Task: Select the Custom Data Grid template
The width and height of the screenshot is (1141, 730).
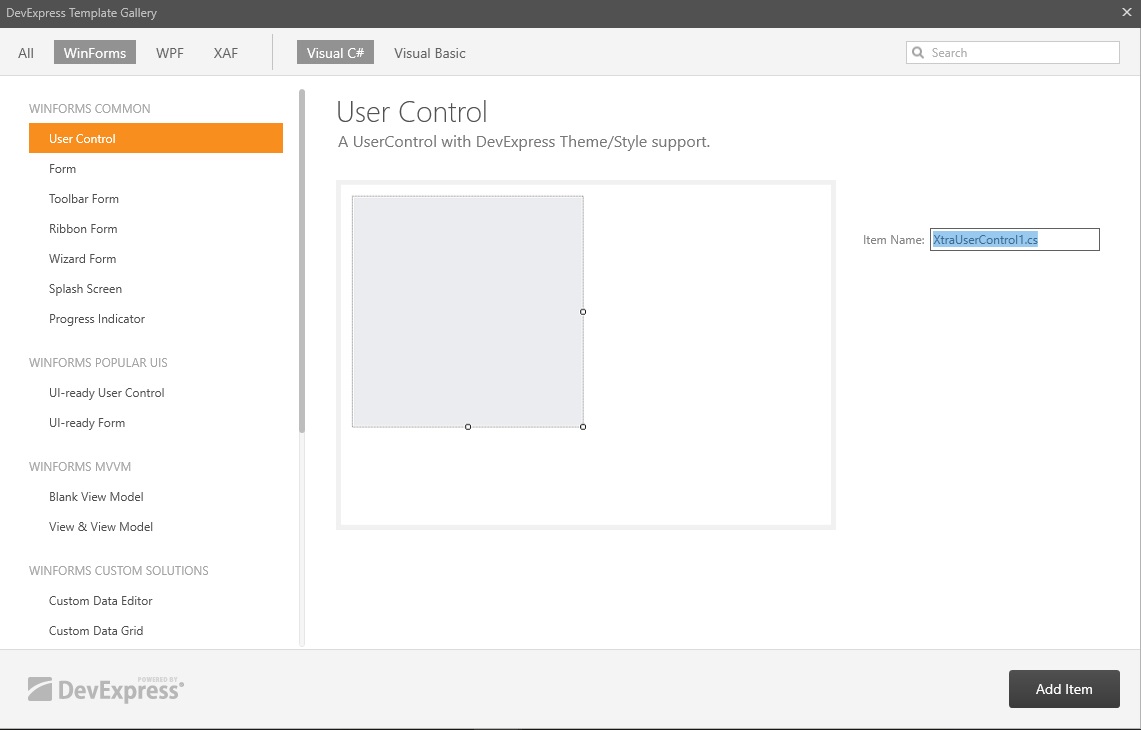Action: click(x=156, y=631)
